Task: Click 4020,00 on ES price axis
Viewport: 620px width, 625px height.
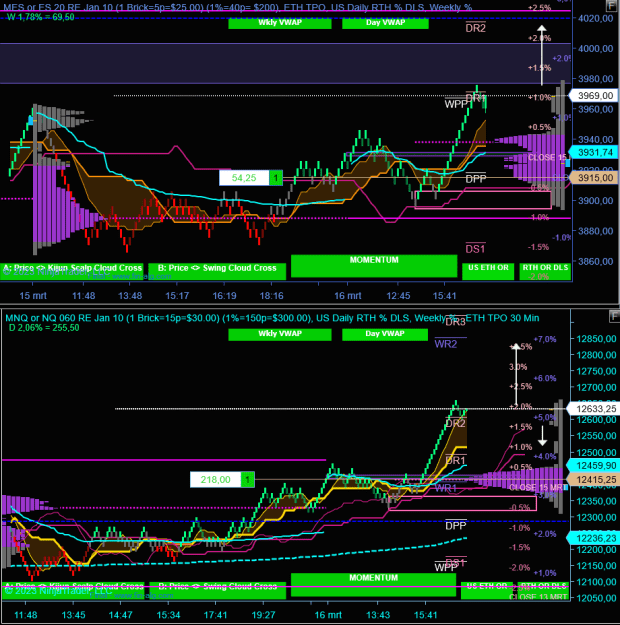Action: pos(596,18)
